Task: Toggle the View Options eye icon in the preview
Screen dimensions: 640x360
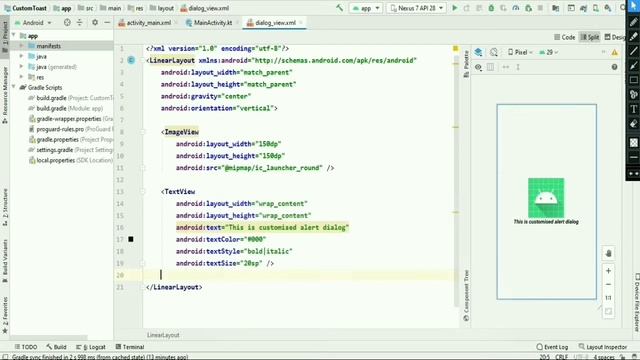Action: pos(478,67)
